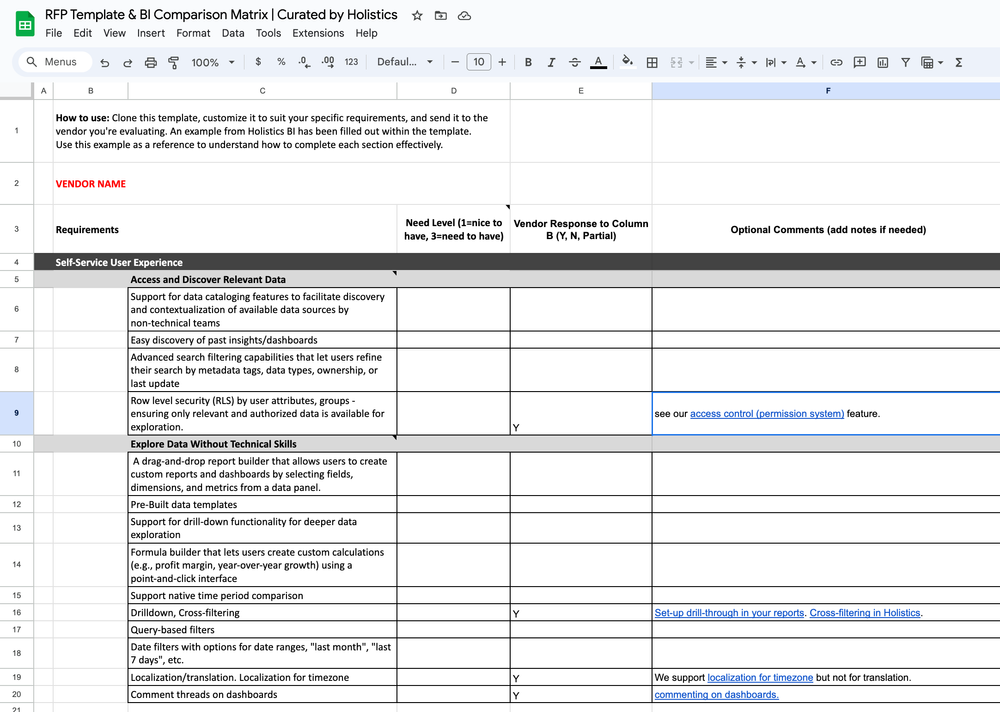Insert a chart using the toolbar icon
The width and height of the screenshot is (1000, 712).
[x=881, y=61]
